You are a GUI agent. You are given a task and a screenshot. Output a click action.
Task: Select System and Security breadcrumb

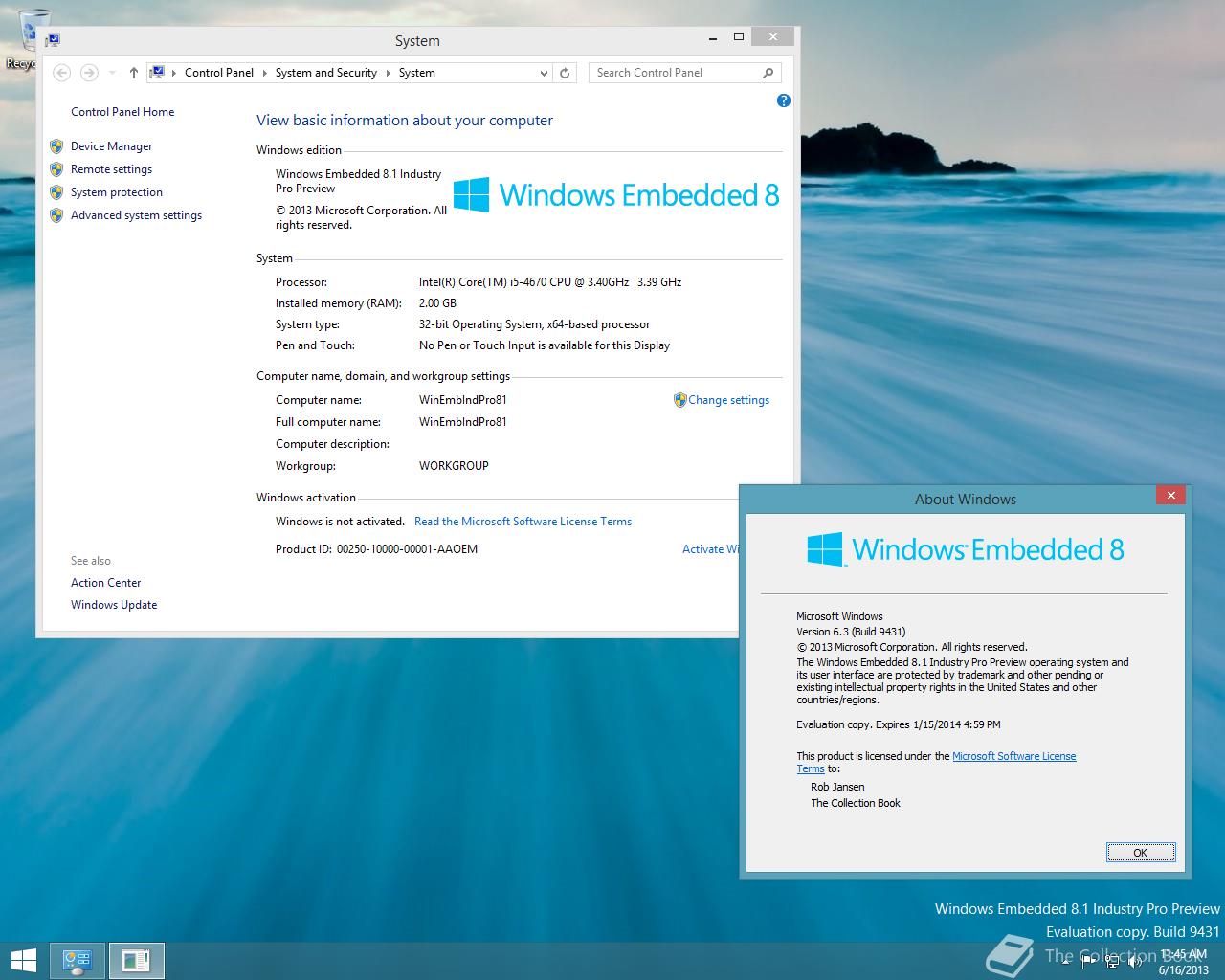(x=326, y=73)
